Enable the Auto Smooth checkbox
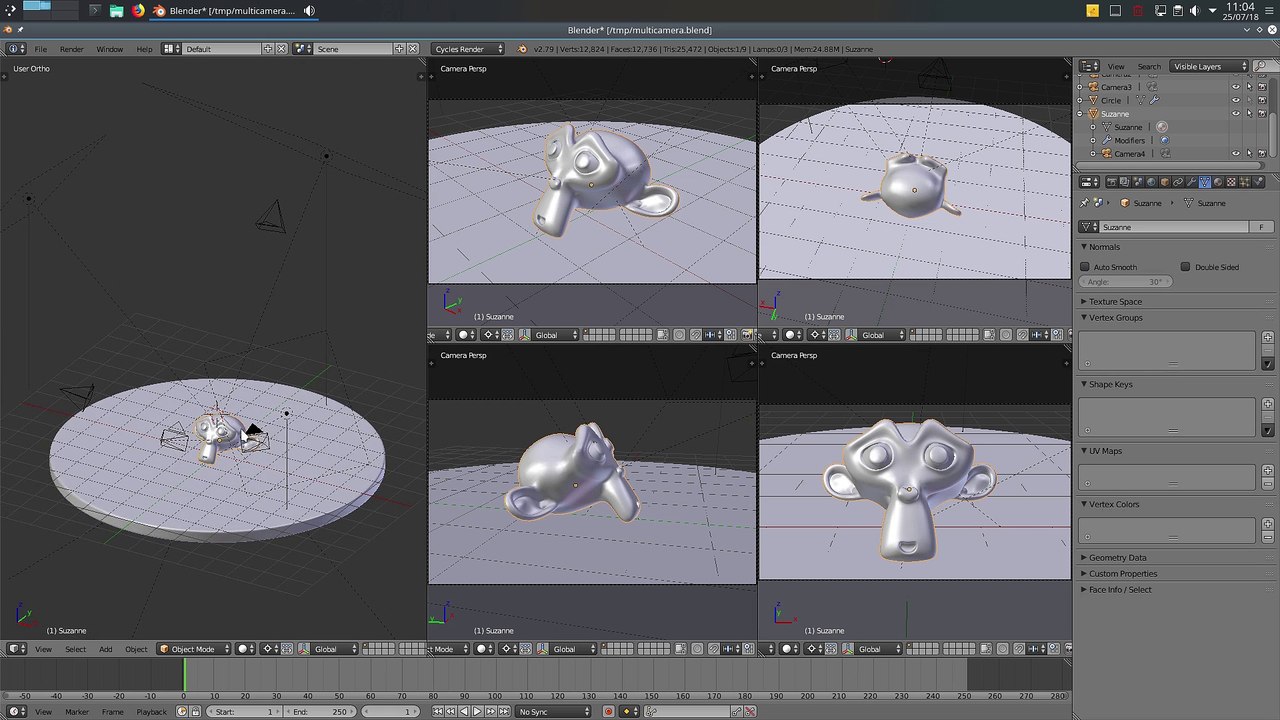Screen dimensions: 1280x720 tap(1085, 267)
